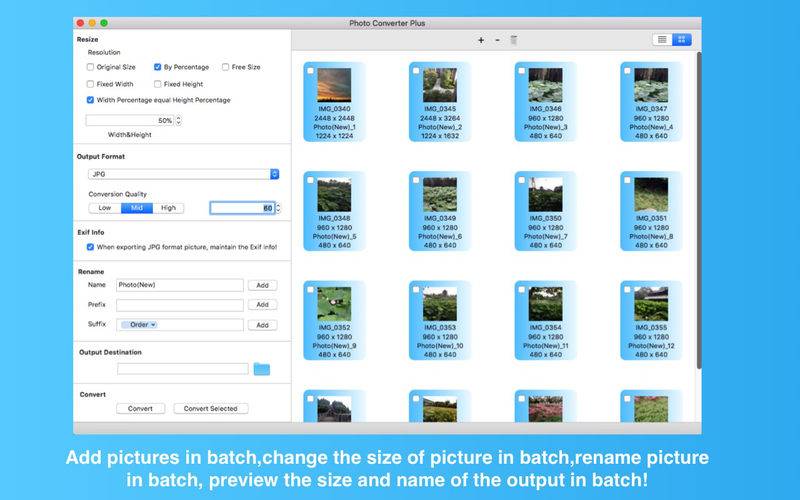Click the 50% width and height field
The image size is (800, 500).
[x=130, y=120]
